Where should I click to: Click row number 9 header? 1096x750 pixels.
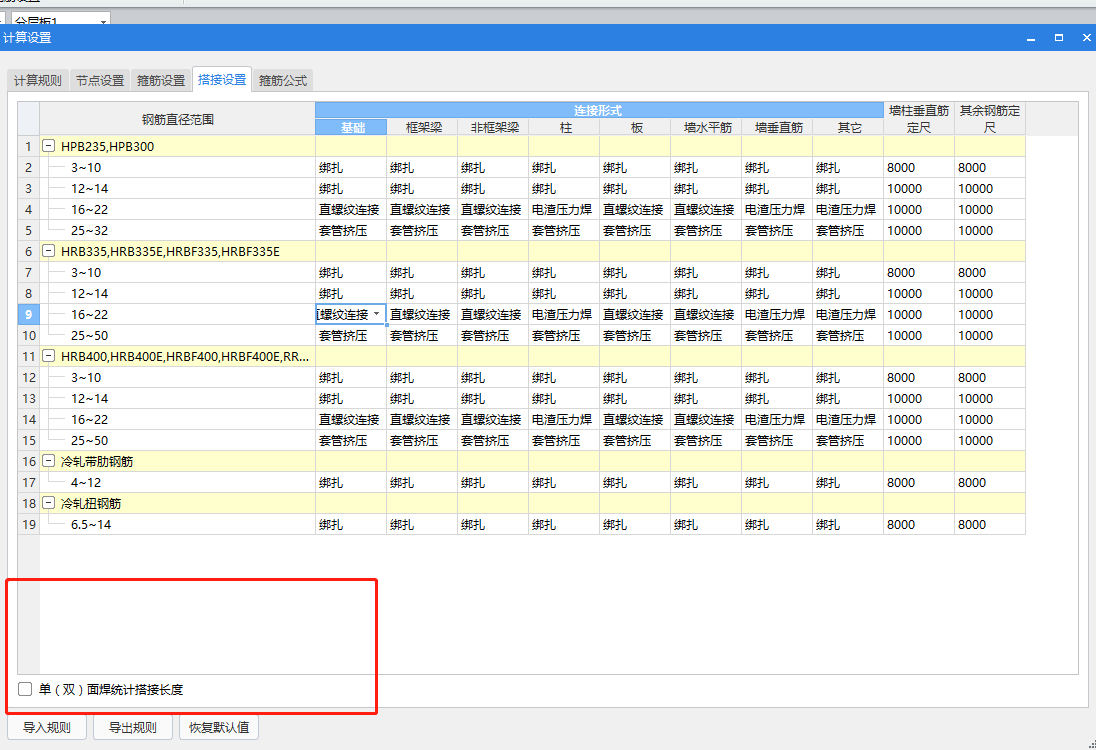point(29,315)
